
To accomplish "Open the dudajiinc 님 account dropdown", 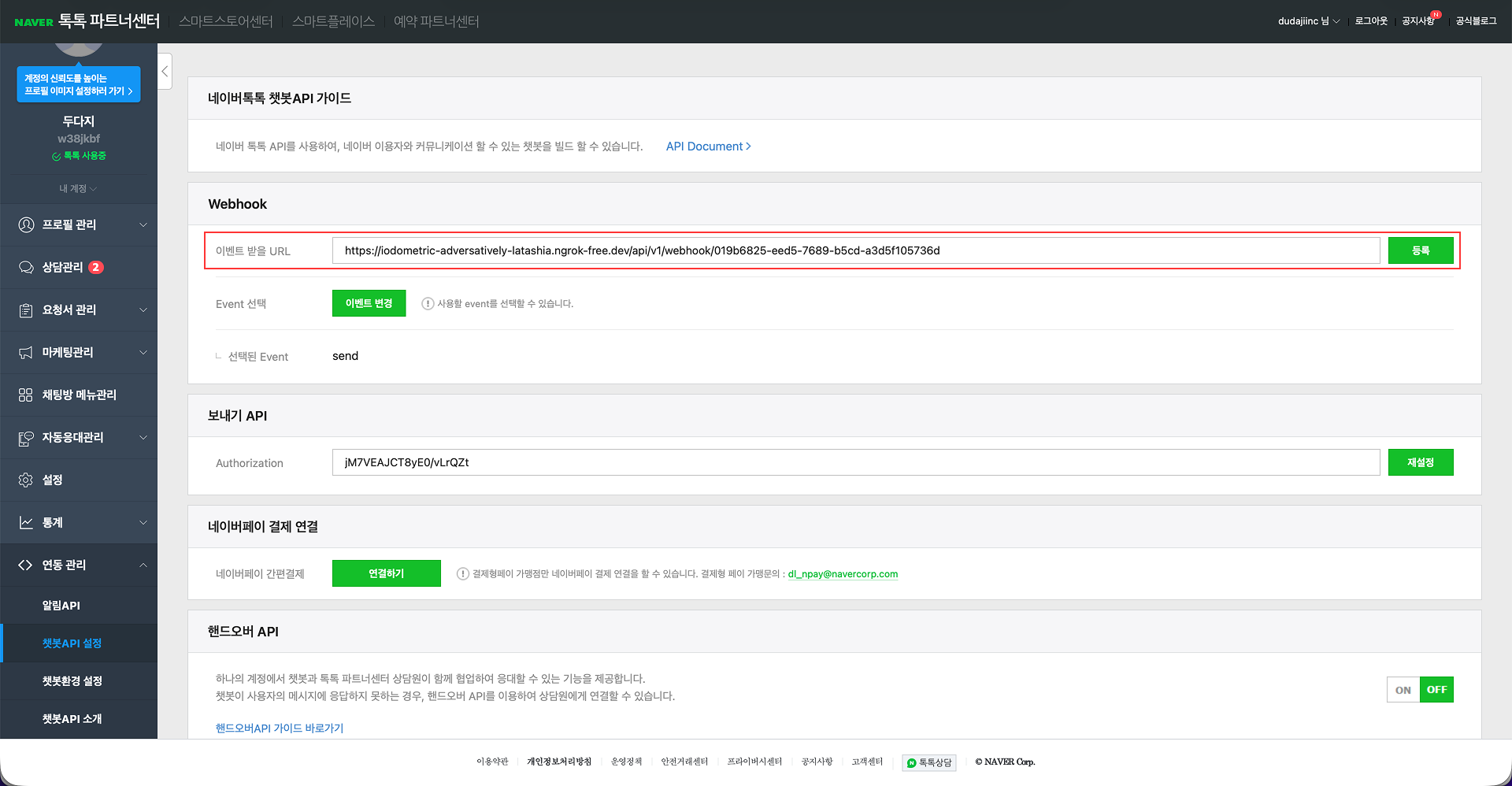I will point(1308,21).
